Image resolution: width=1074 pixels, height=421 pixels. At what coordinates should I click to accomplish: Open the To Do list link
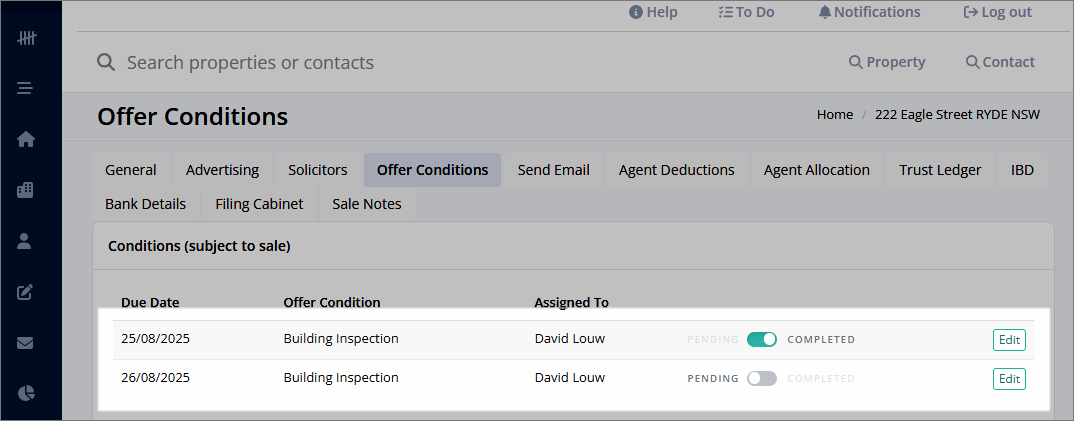746,12
